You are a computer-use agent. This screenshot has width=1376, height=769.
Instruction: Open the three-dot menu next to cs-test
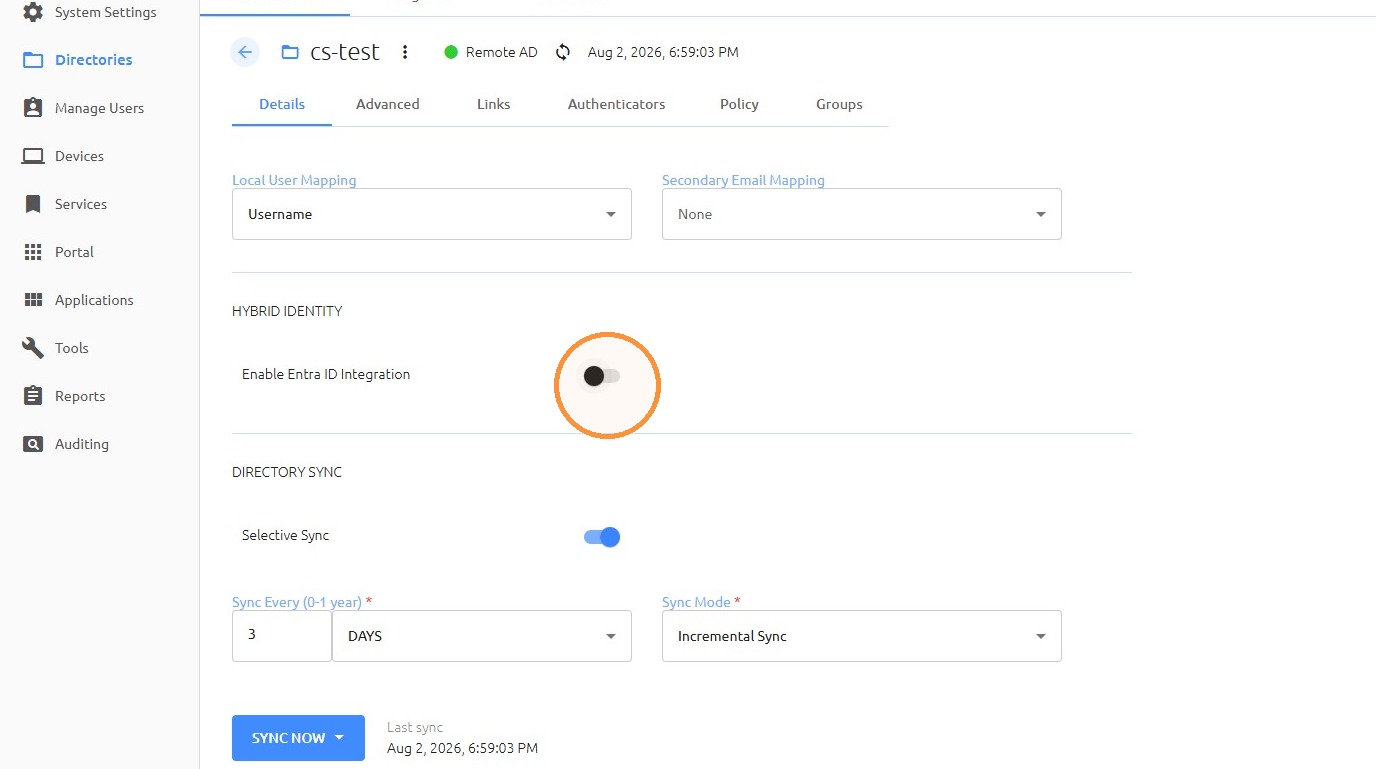[x=405, y=52]
